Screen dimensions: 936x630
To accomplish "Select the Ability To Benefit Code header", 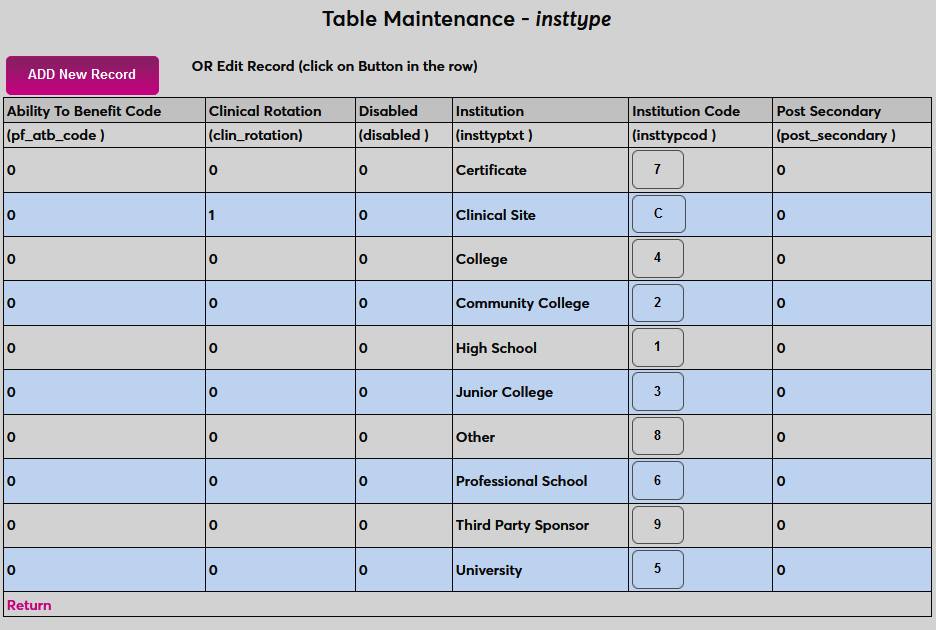I will tap(84, 111).
